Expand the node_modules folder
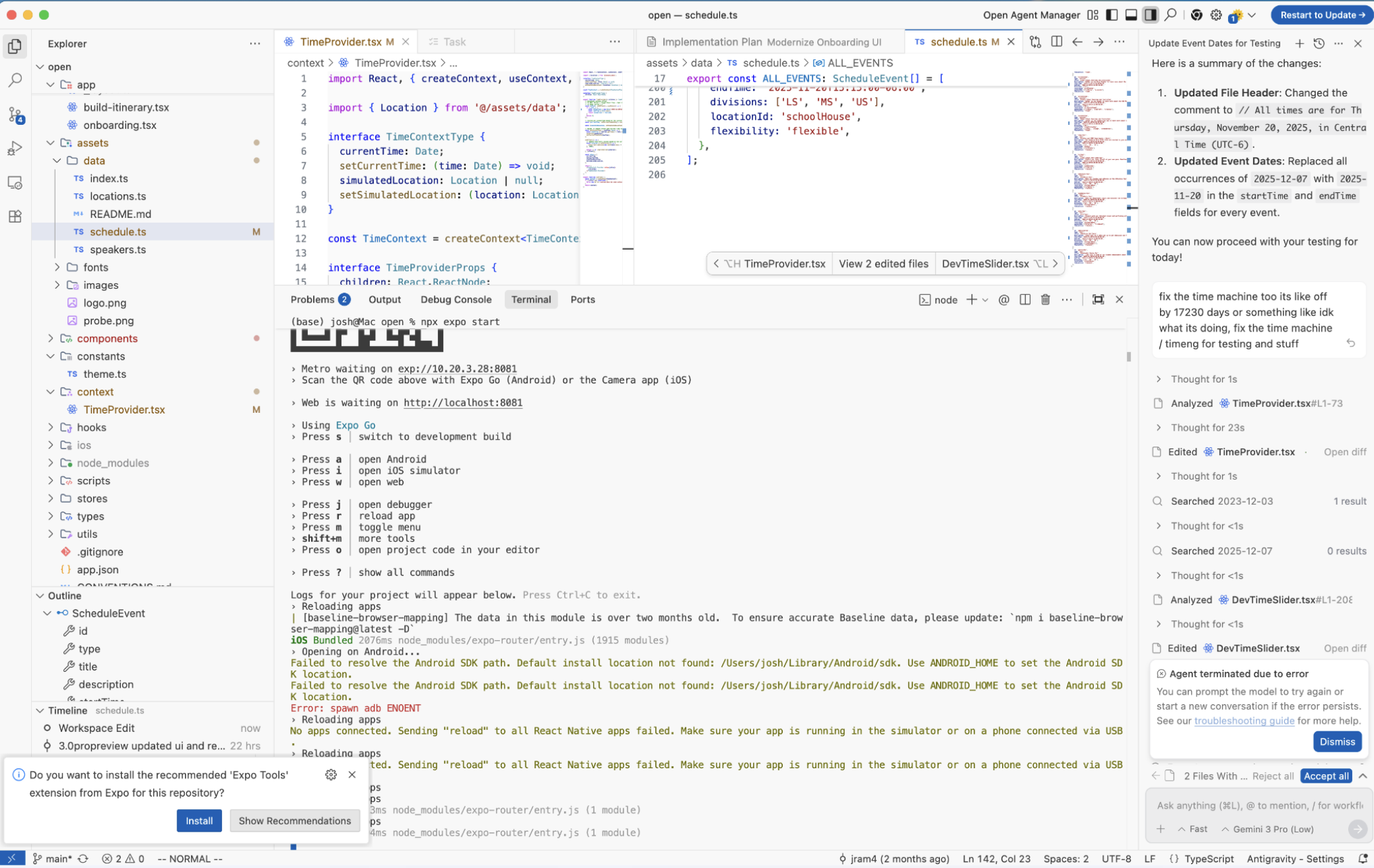 [51, 463]
